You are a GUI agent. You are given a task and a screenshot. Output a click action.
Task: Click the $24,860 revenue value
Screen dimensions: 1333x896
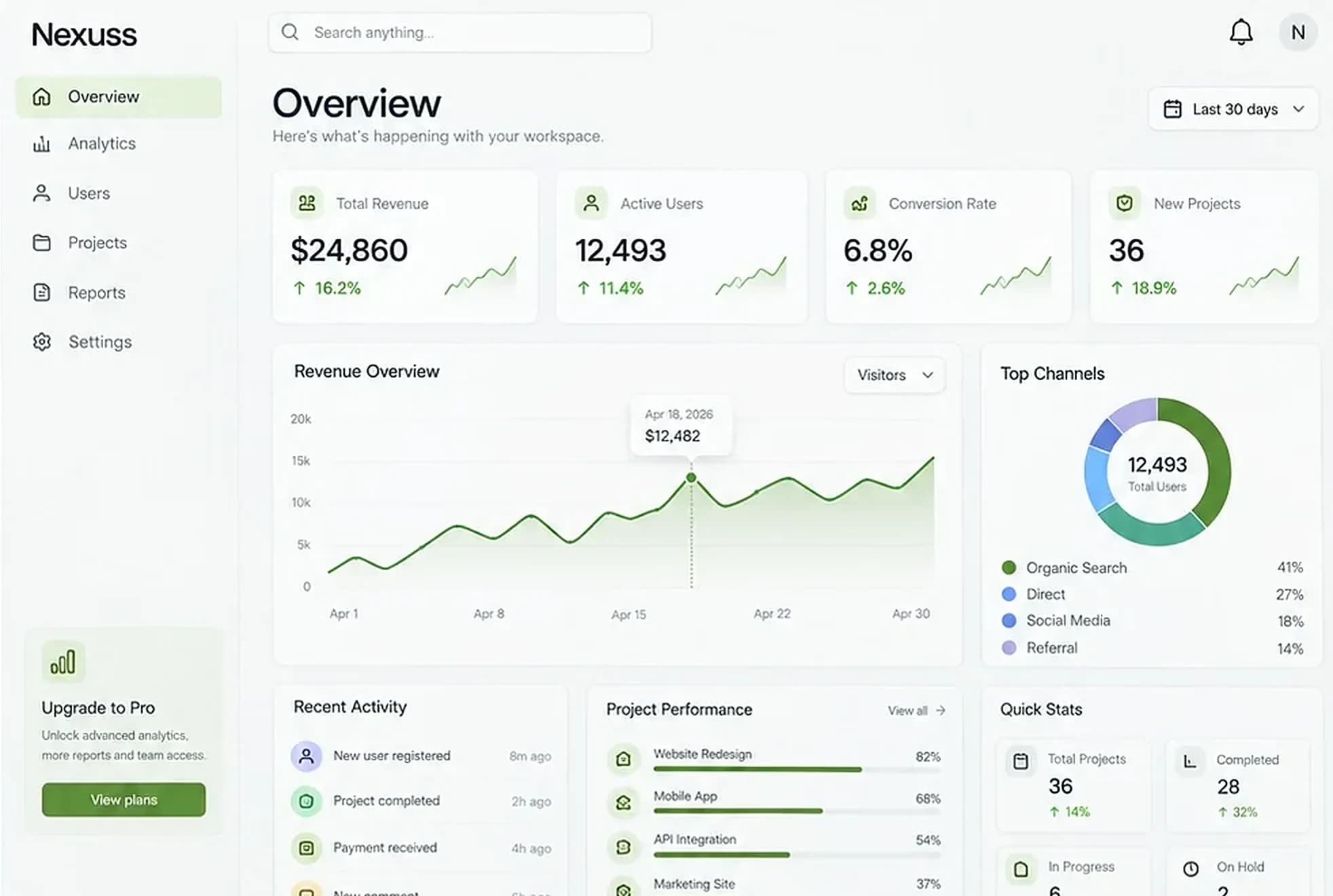[x=349, y=250]
